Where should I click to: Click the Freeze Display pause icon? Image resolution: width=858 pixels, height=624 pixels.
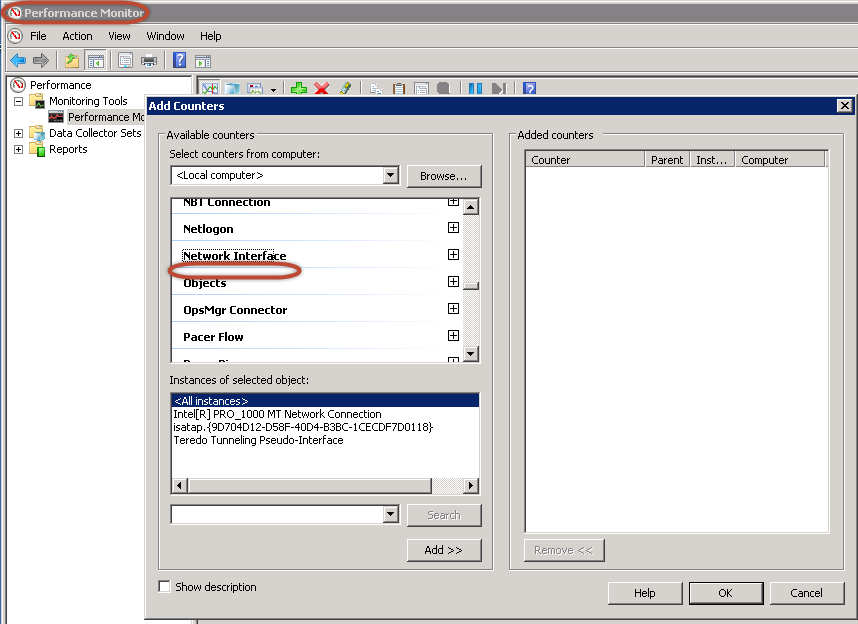pyautogui.click(x=475, y=88)
